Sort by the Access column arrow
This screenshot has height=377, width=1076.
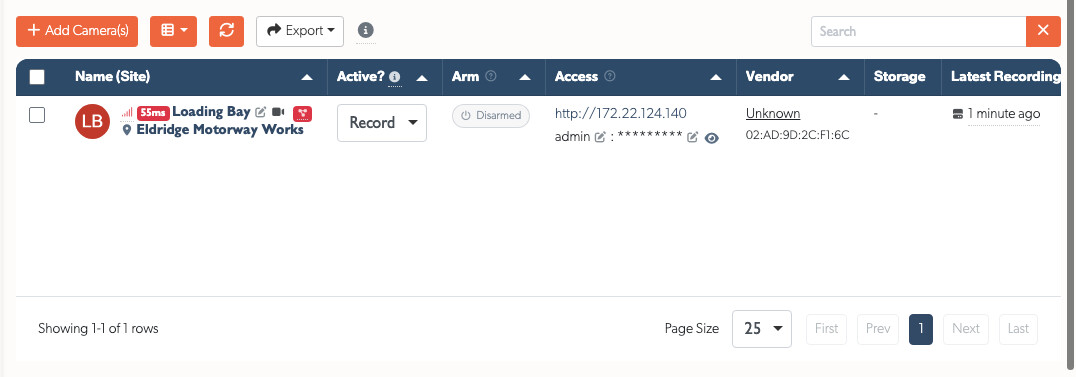pos(716,78)
